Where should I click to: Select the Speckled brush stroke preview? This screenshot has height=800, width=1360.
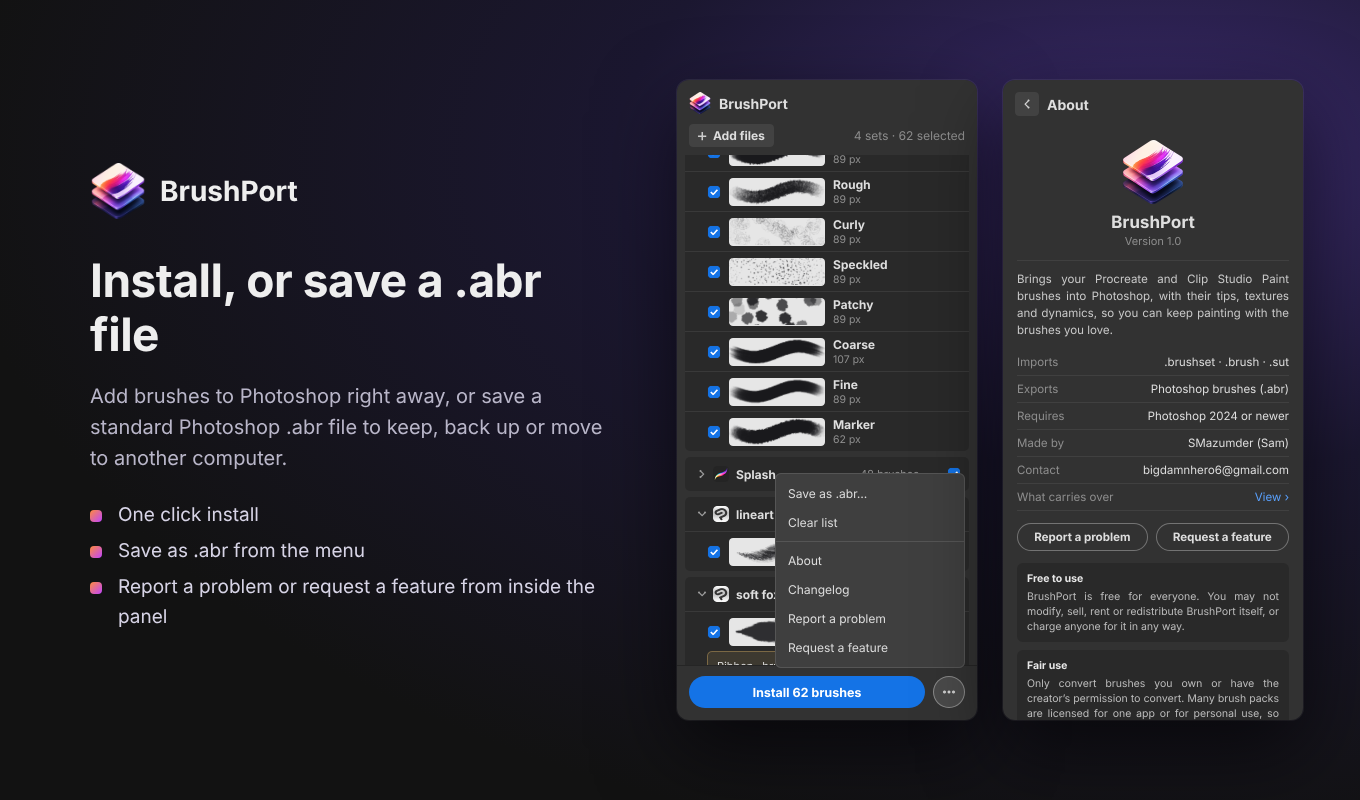click(777, 272)
